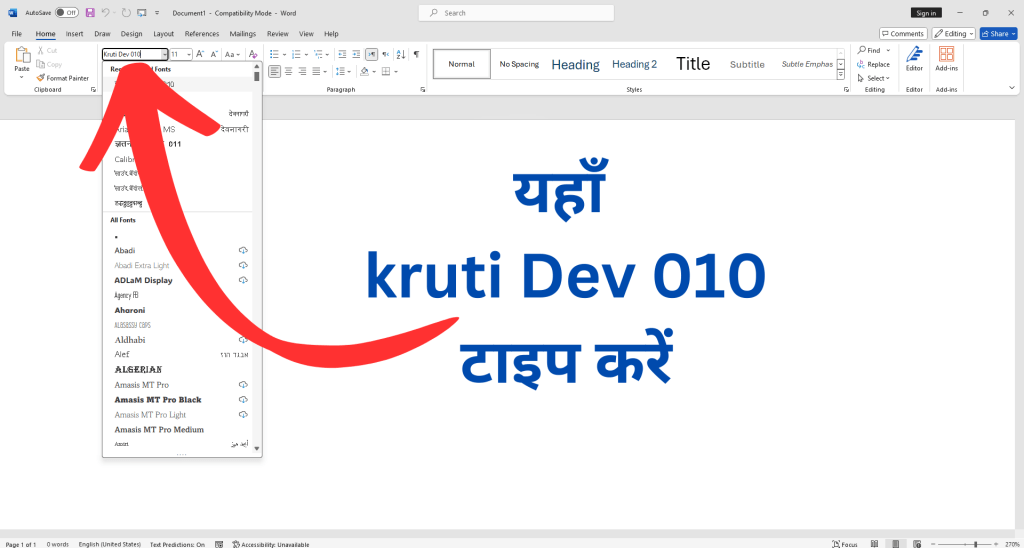Switch to the Design tab
Screen dimensions: 1024x548
(131, 33)
